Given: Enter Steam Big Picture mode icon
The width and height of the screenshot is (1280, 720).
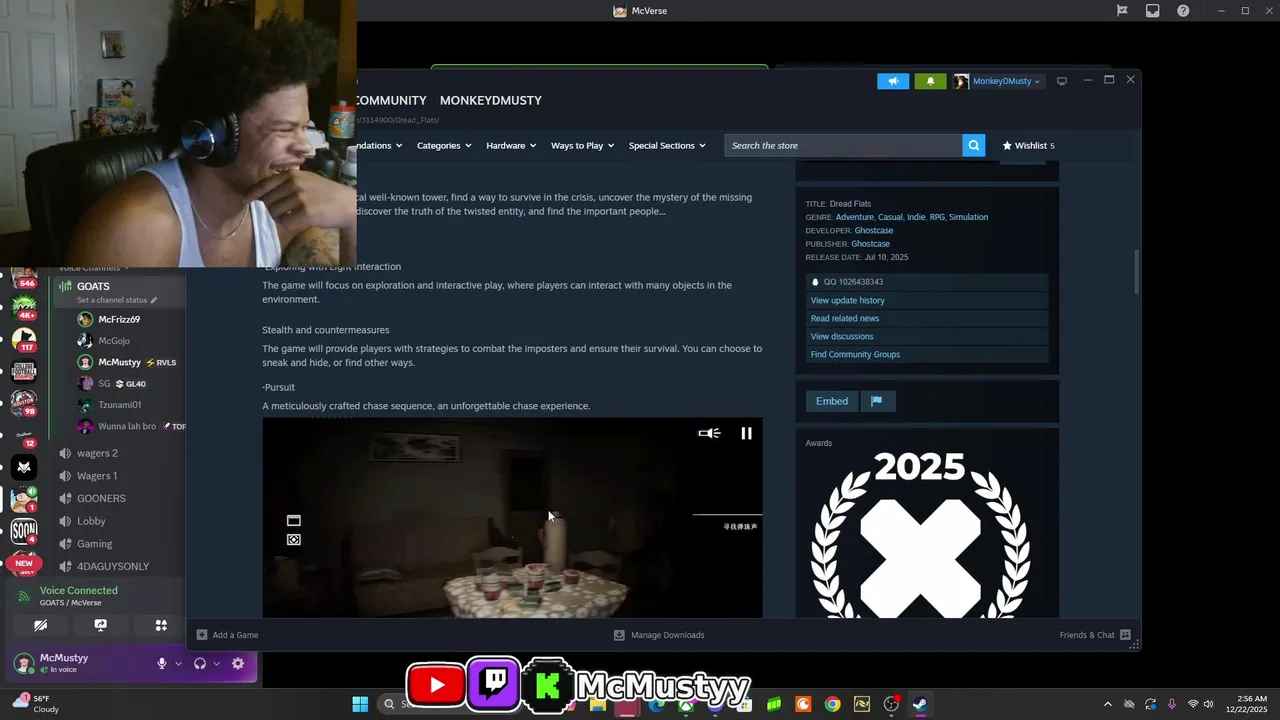Looking at the screenshot, I should point(1062,81).
